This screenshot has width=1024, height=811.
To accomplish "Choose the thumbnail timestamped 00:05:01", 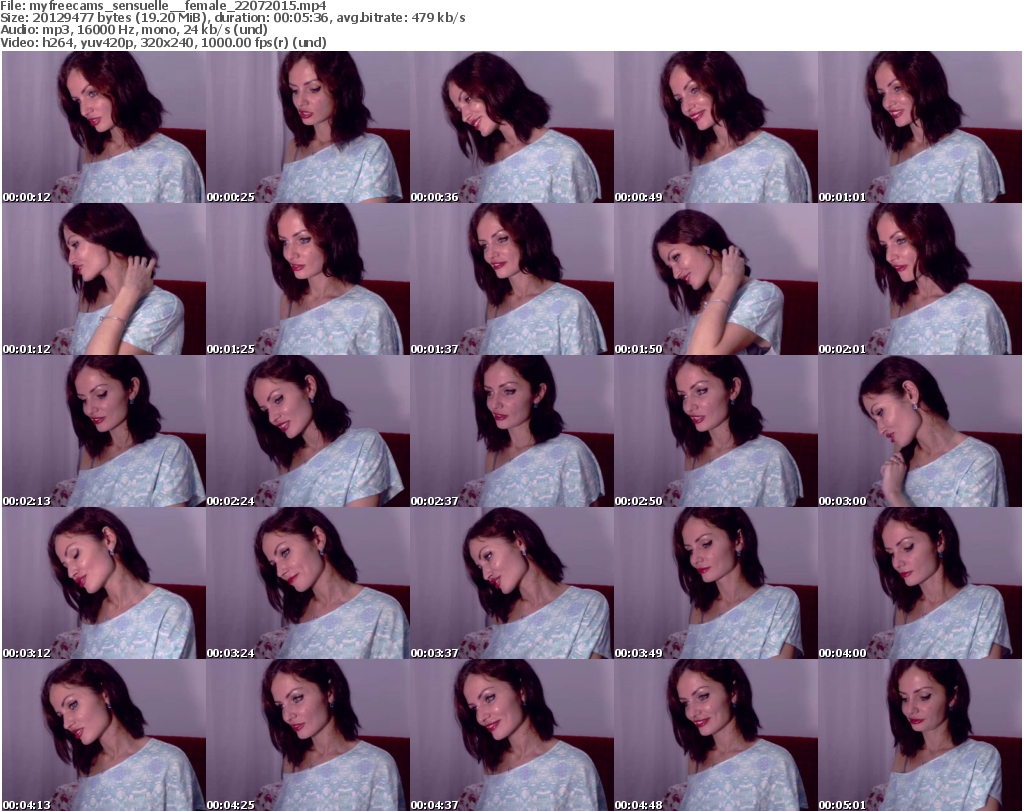I will [x=920, y=735].
